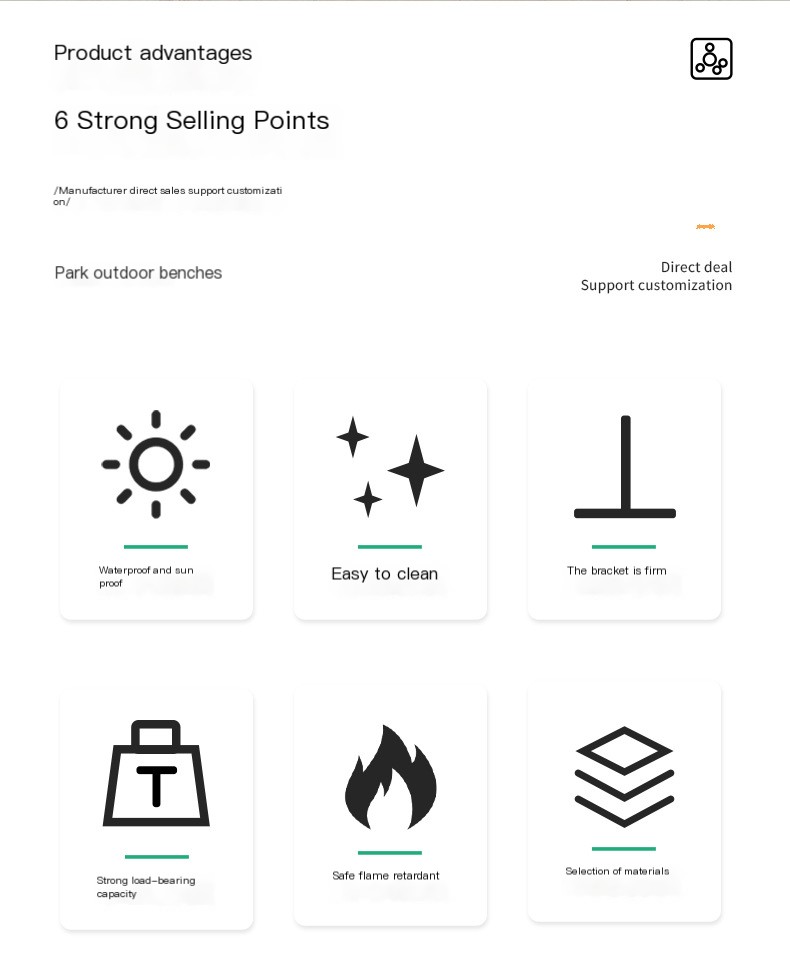790x976 pixels.
Task: Click the sparkle stars easy-clean icon
Action: click(390, 467)
